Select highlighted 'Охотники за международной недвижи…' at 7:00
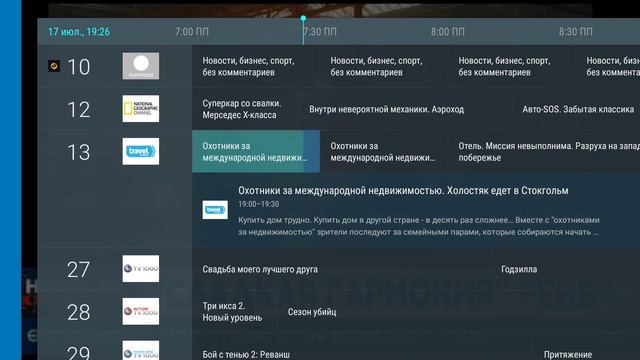 [256, 151]
